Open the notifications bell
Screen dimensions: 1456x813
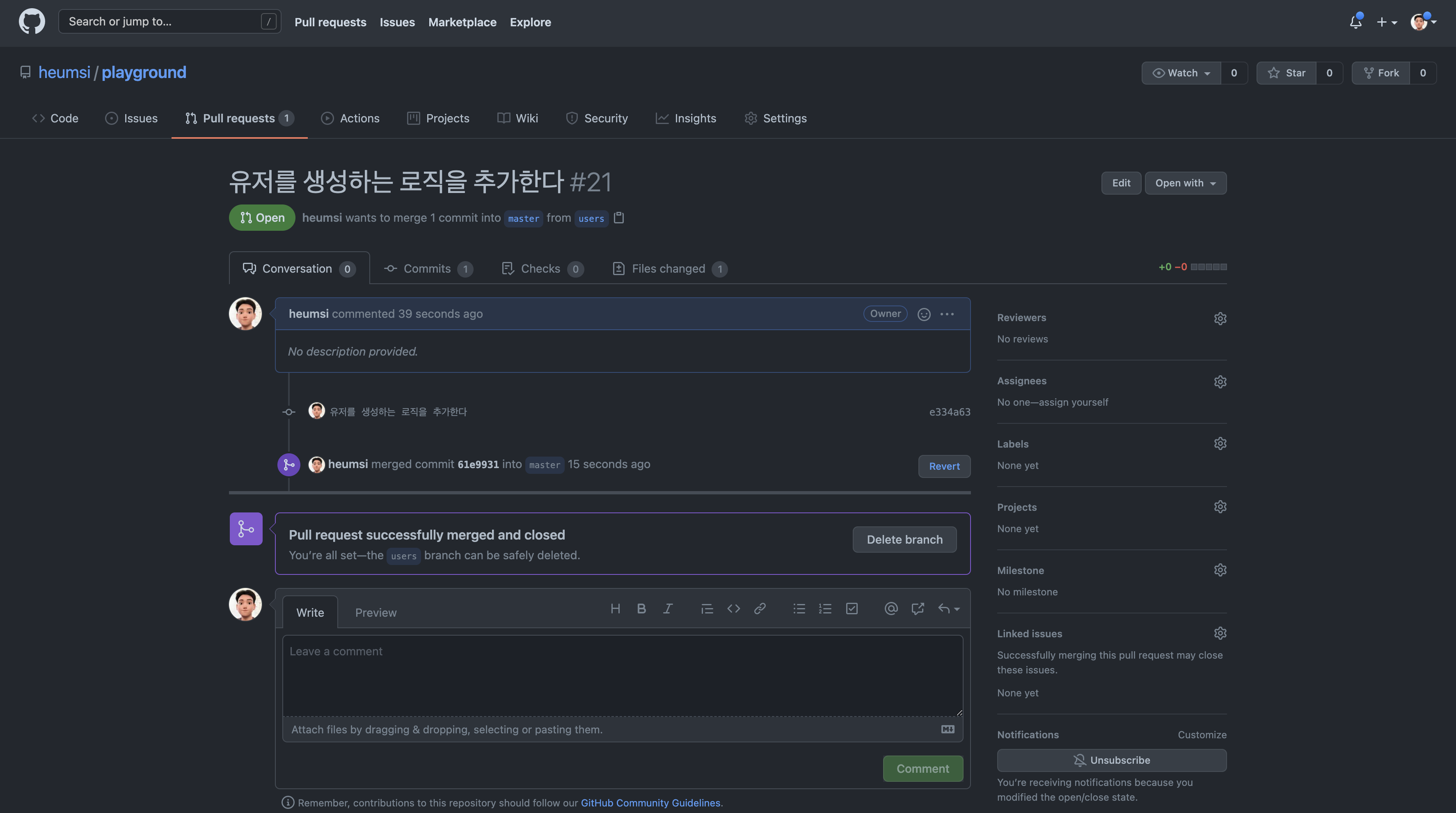(x=1355, y=22)
